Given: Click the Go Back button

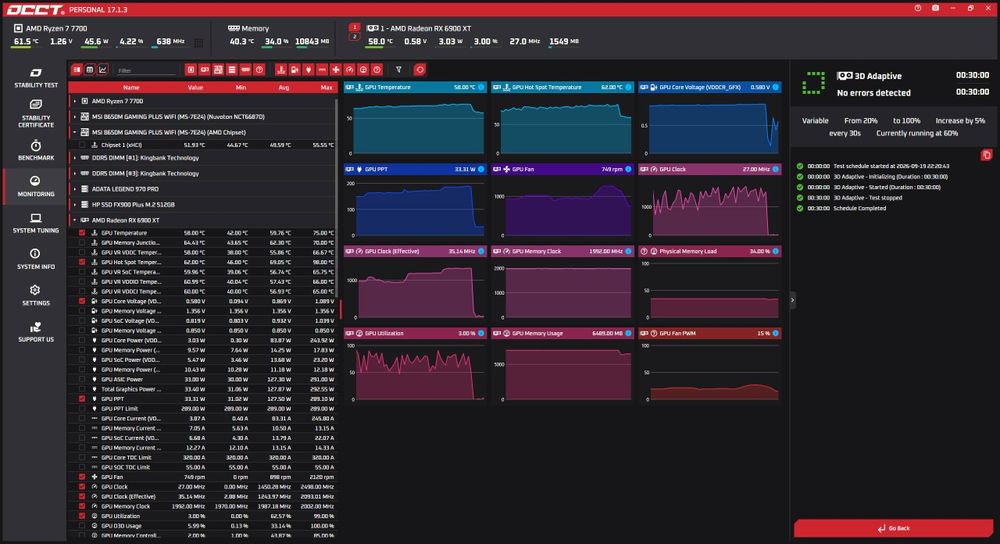Looking at the screenshot, I should coord(893,528).
